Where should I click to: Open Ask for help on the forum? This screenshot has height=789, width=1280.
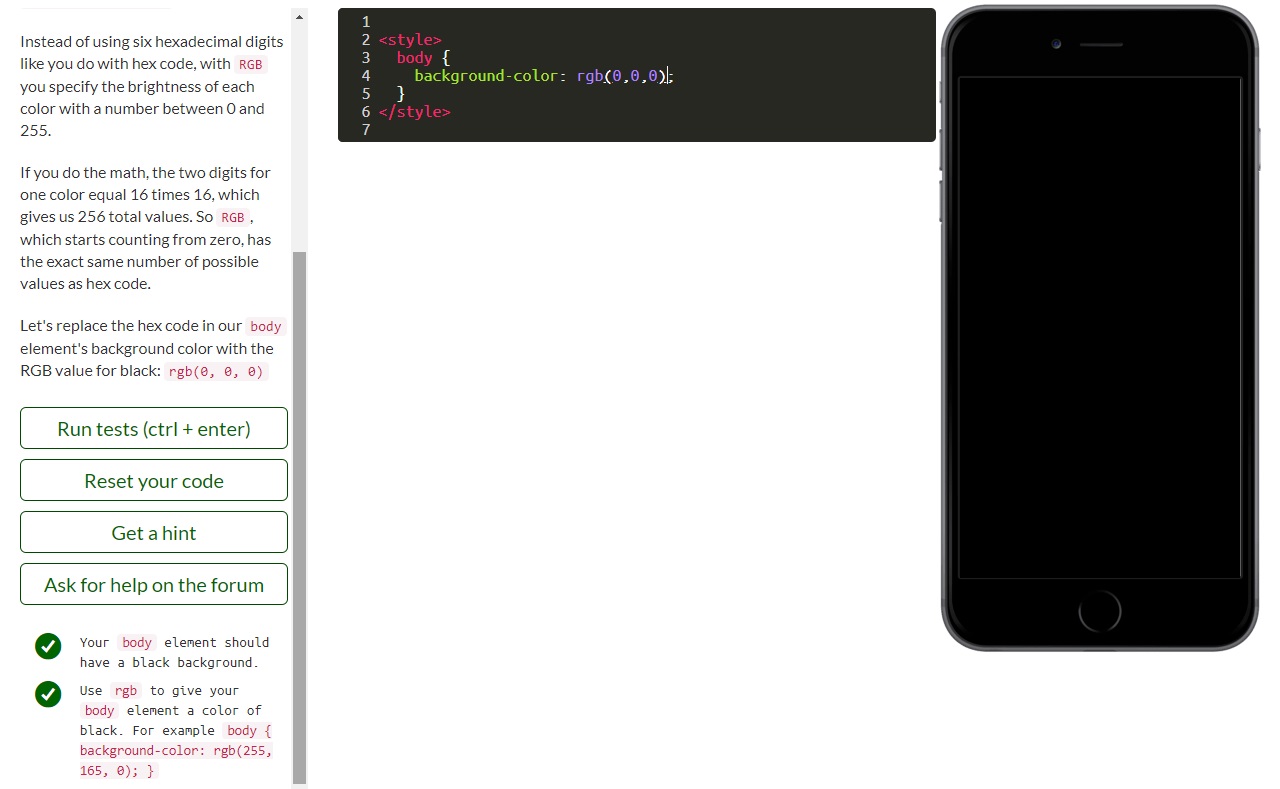(x=153, y=584)
